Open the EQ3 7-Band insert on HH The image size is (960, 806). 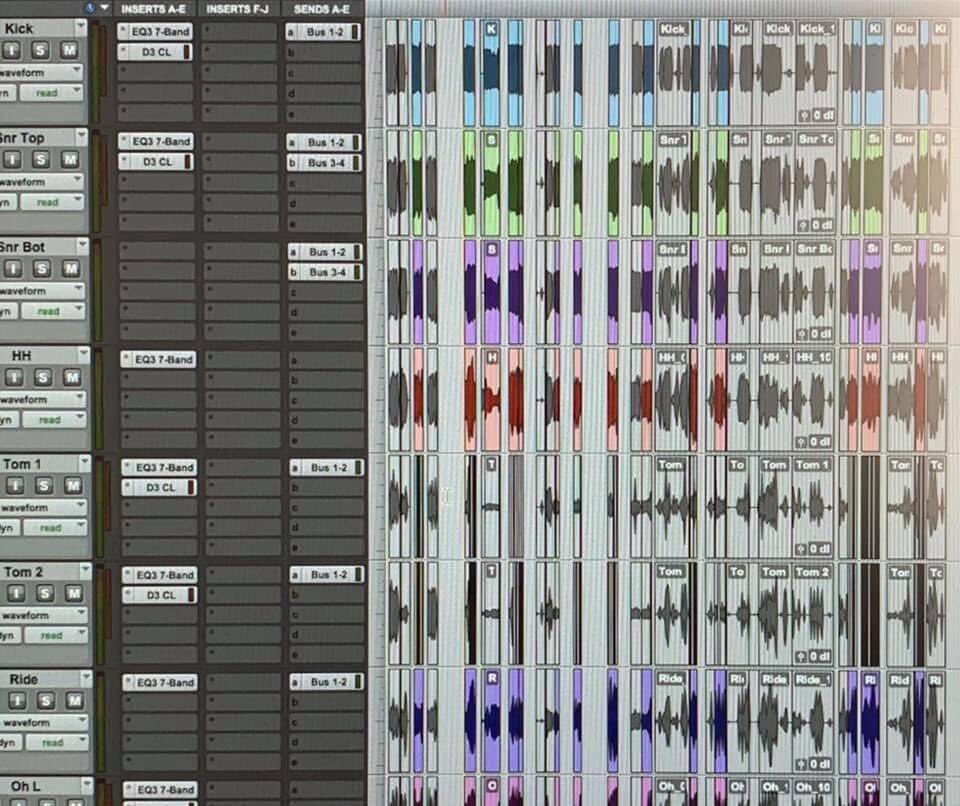coord(157,359)
